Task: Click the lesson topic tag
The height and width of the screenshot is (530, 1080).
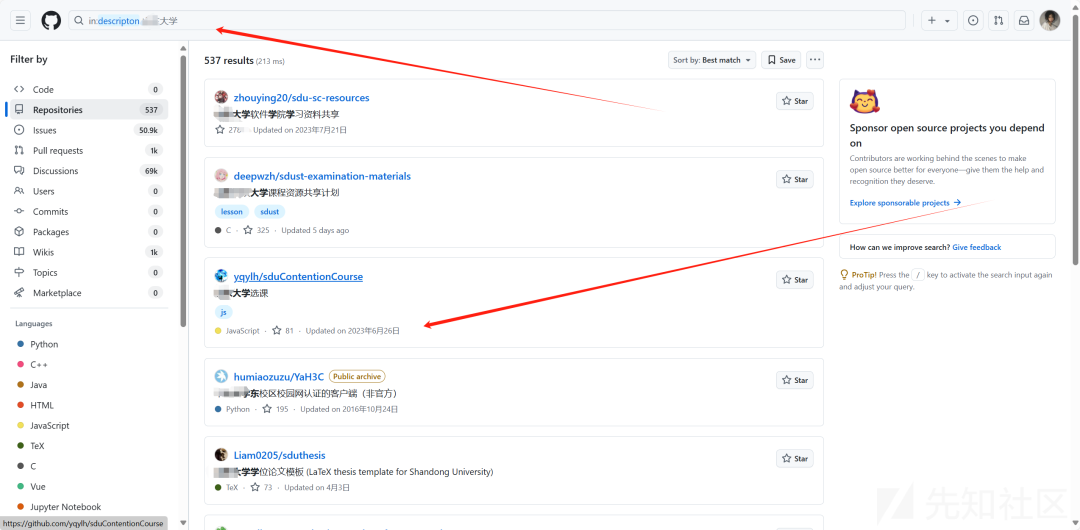Action: 231,212
